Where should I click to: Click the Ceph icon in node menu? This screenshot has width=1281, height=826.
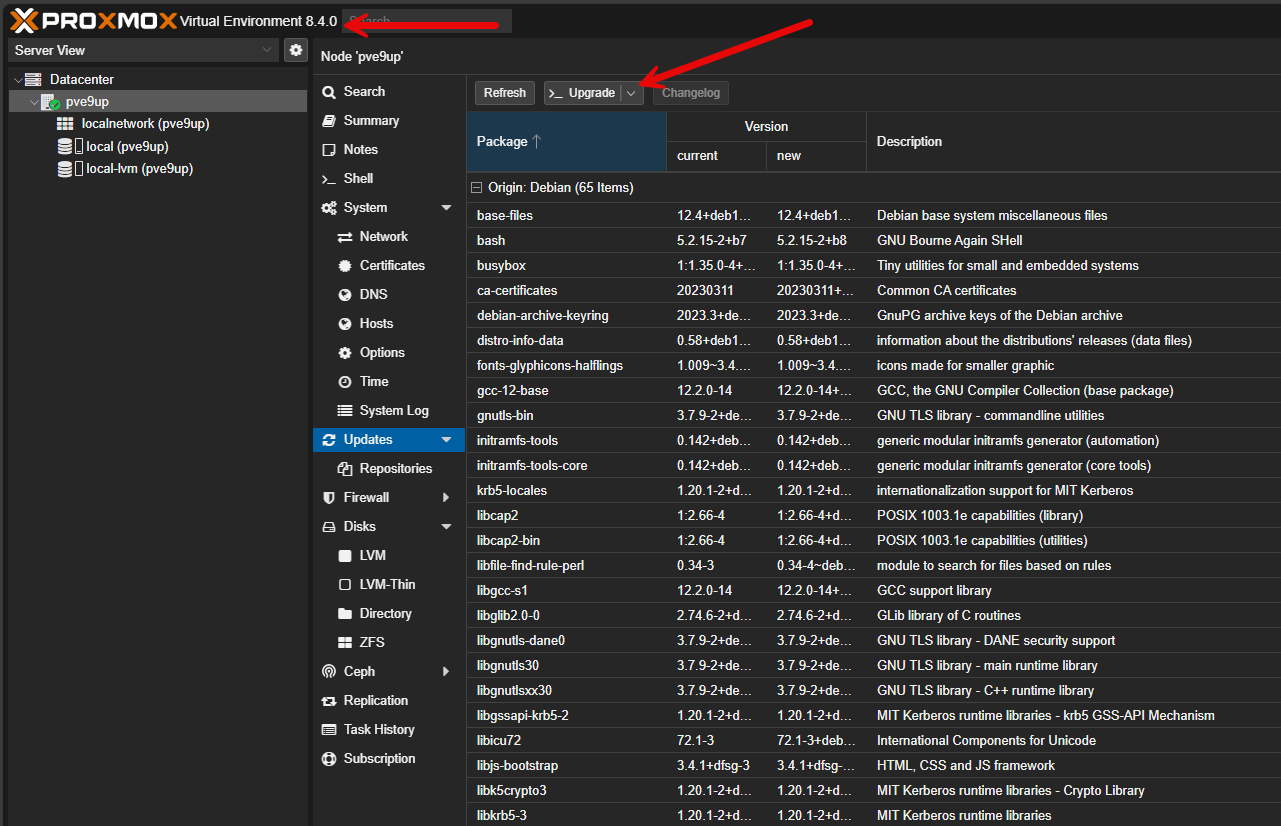[329, 672]
